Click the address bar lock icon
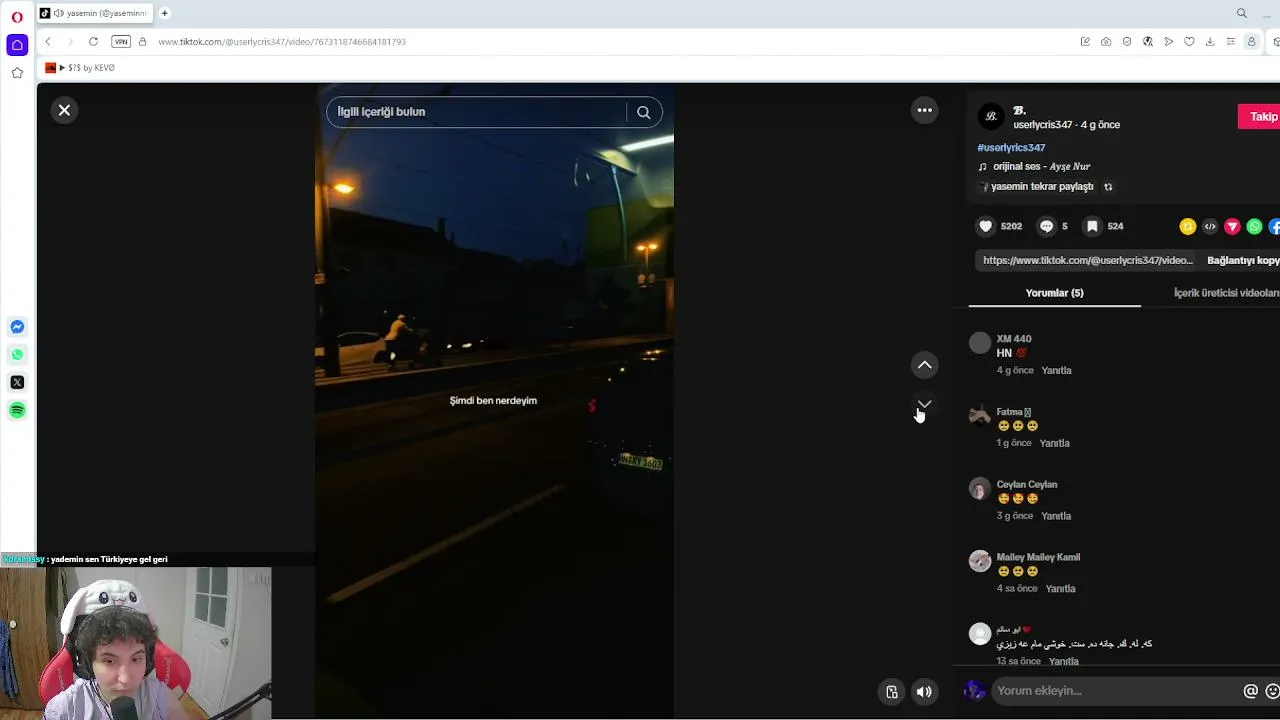The height and width of the screenshot is (720, 1280). [142, 41]
